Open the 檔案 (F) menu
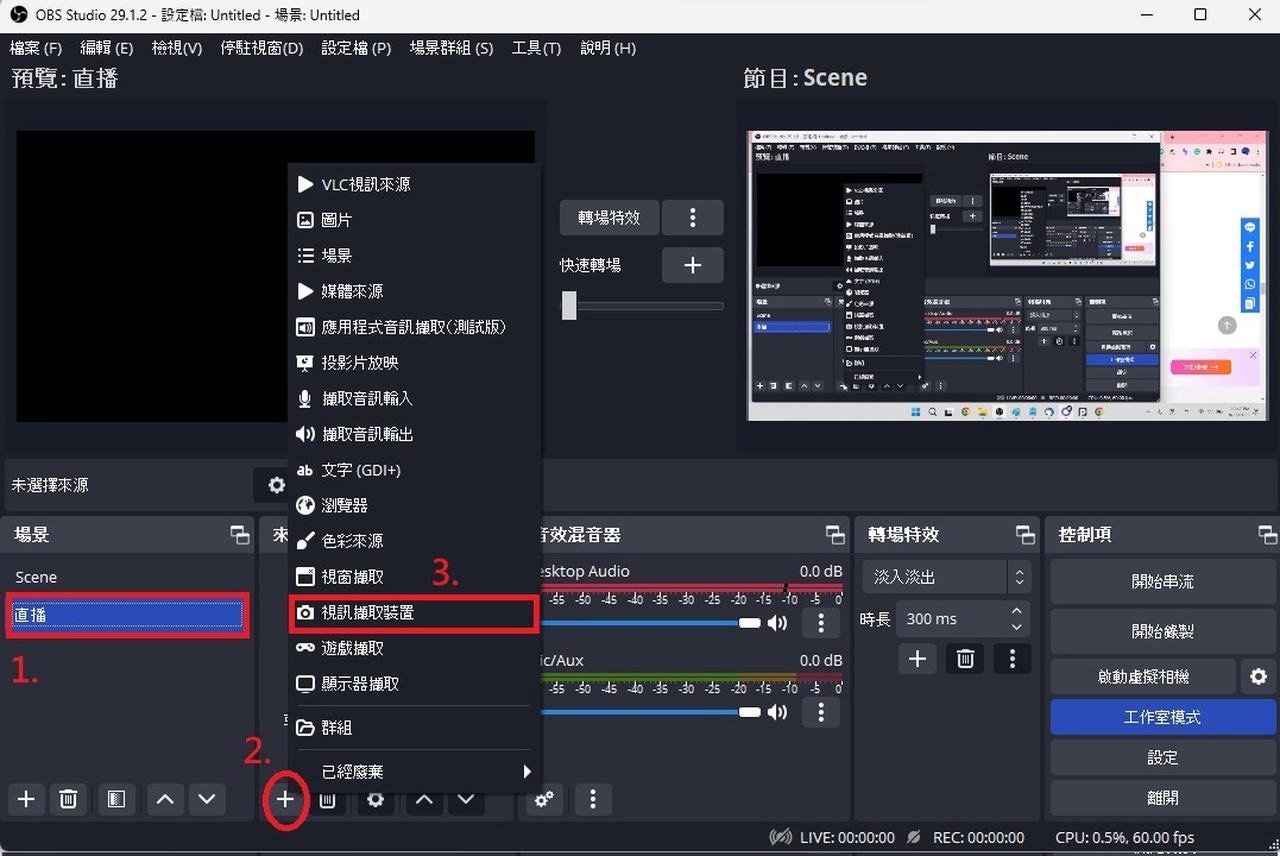1280x856 pixels. 36,48
